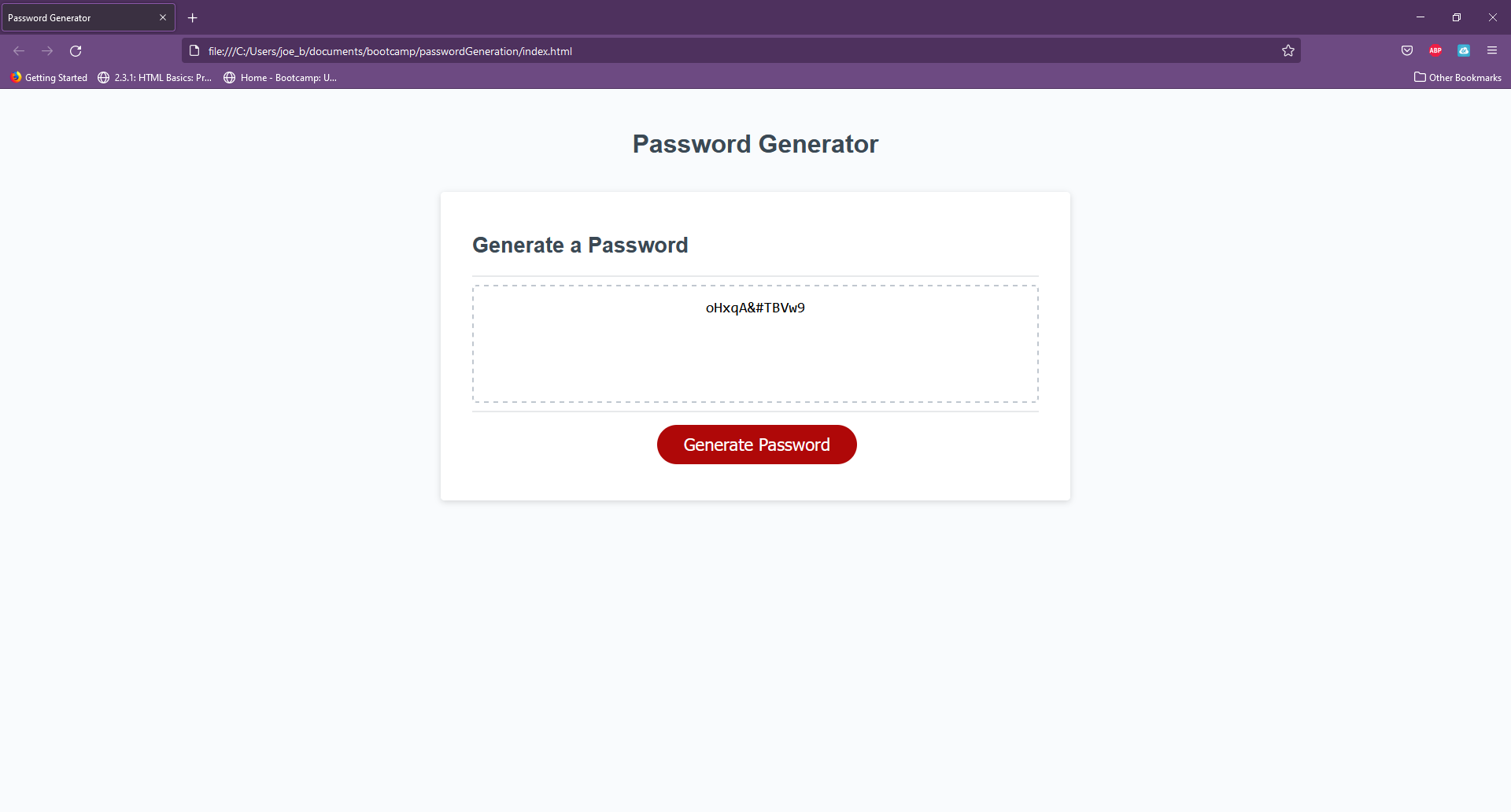1511x812 pixels.
Task: Click the blue cloud extension icon
Action: [x=1464, y=50]
